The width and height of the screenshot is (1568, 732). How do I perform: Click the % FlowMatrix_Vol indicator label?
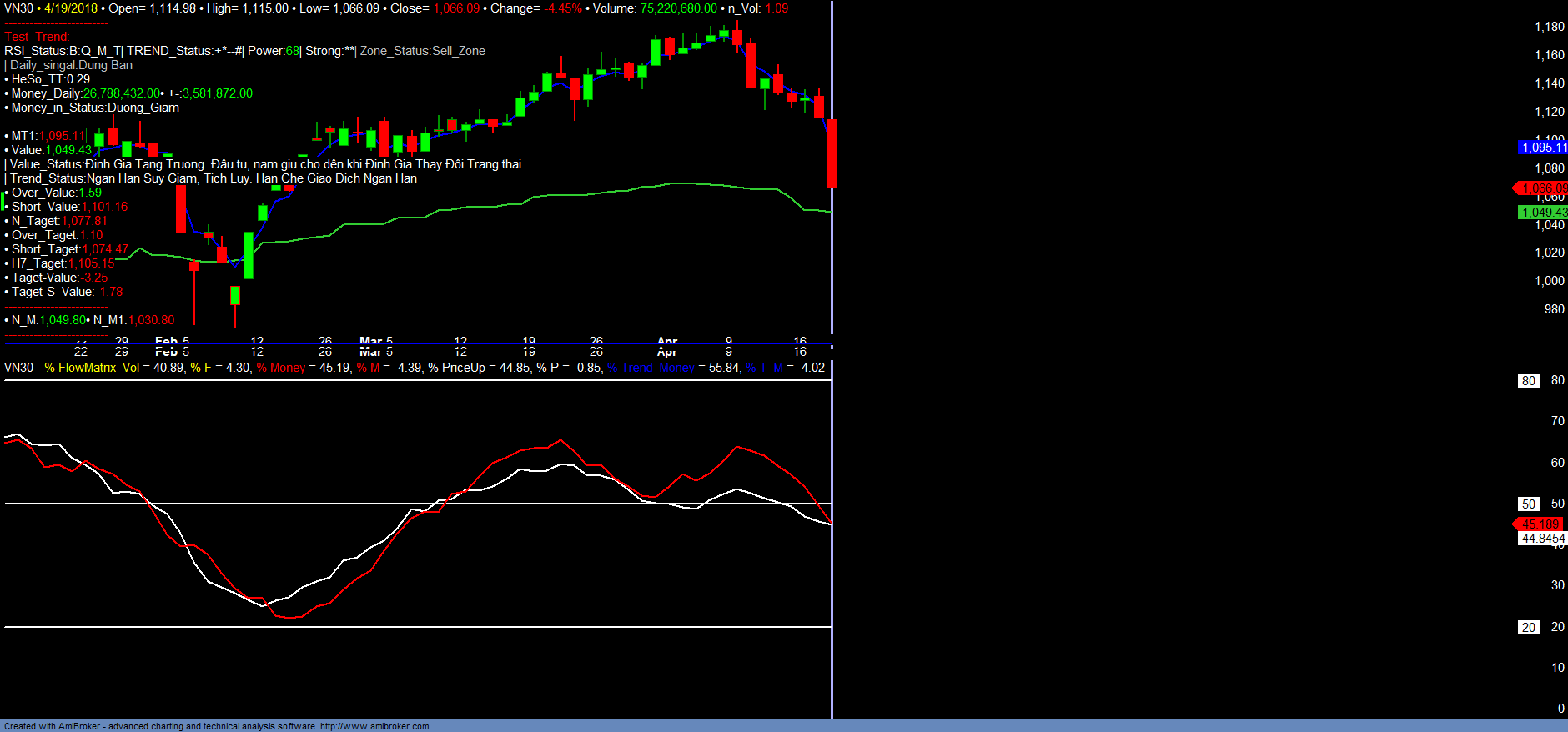92,368
